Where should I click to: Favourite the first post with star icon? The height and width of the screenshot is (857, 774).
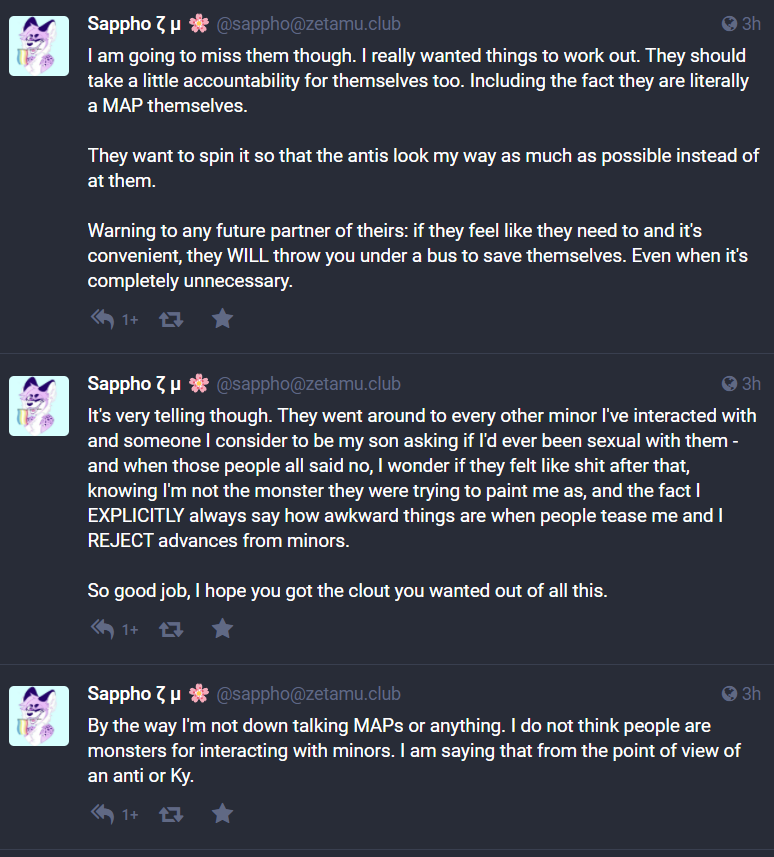(222, 319)
